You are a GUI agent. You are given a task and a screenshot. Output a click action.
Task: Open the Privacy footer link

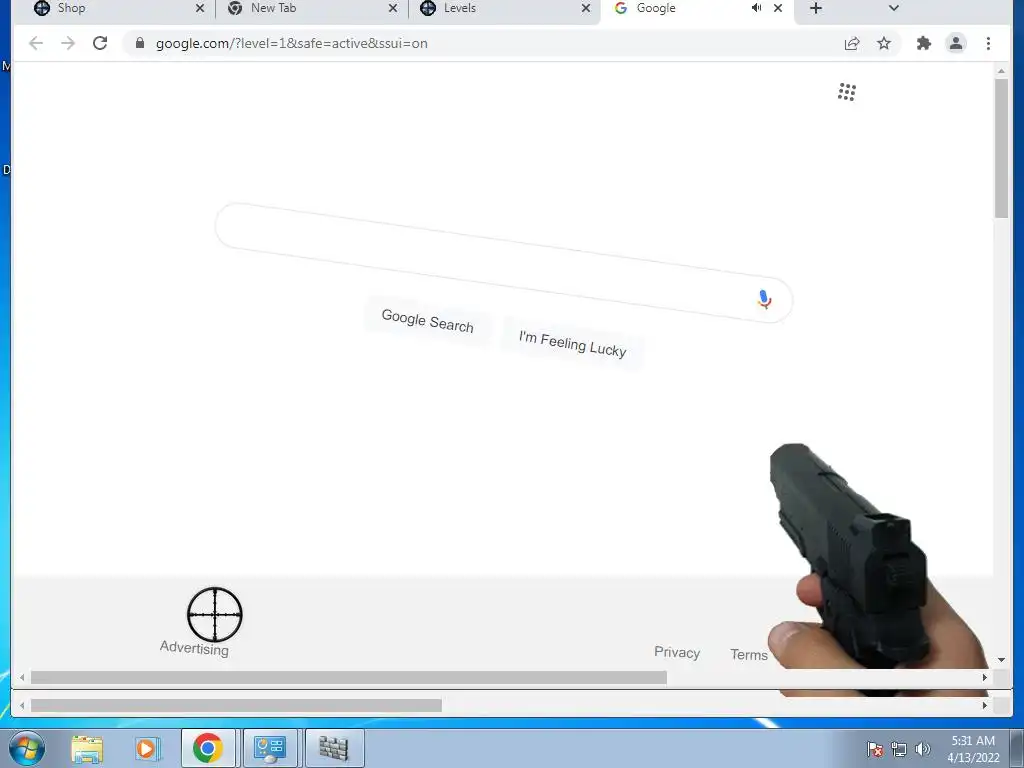coord(677,652)
